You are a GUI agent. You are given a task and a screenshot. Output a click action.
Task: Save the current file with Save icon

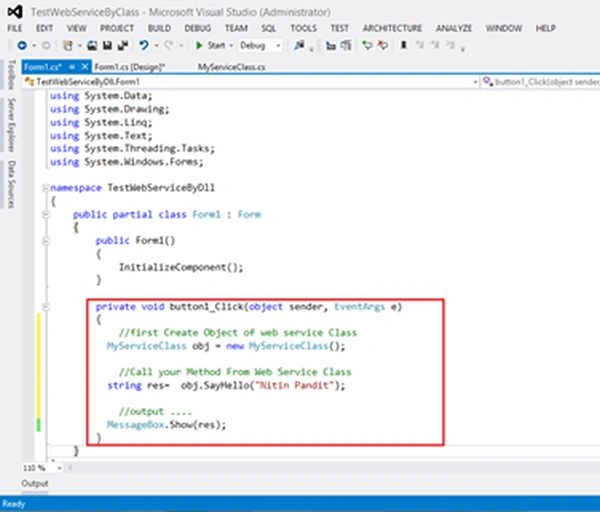pyautogui.click(x=108, y=46)
